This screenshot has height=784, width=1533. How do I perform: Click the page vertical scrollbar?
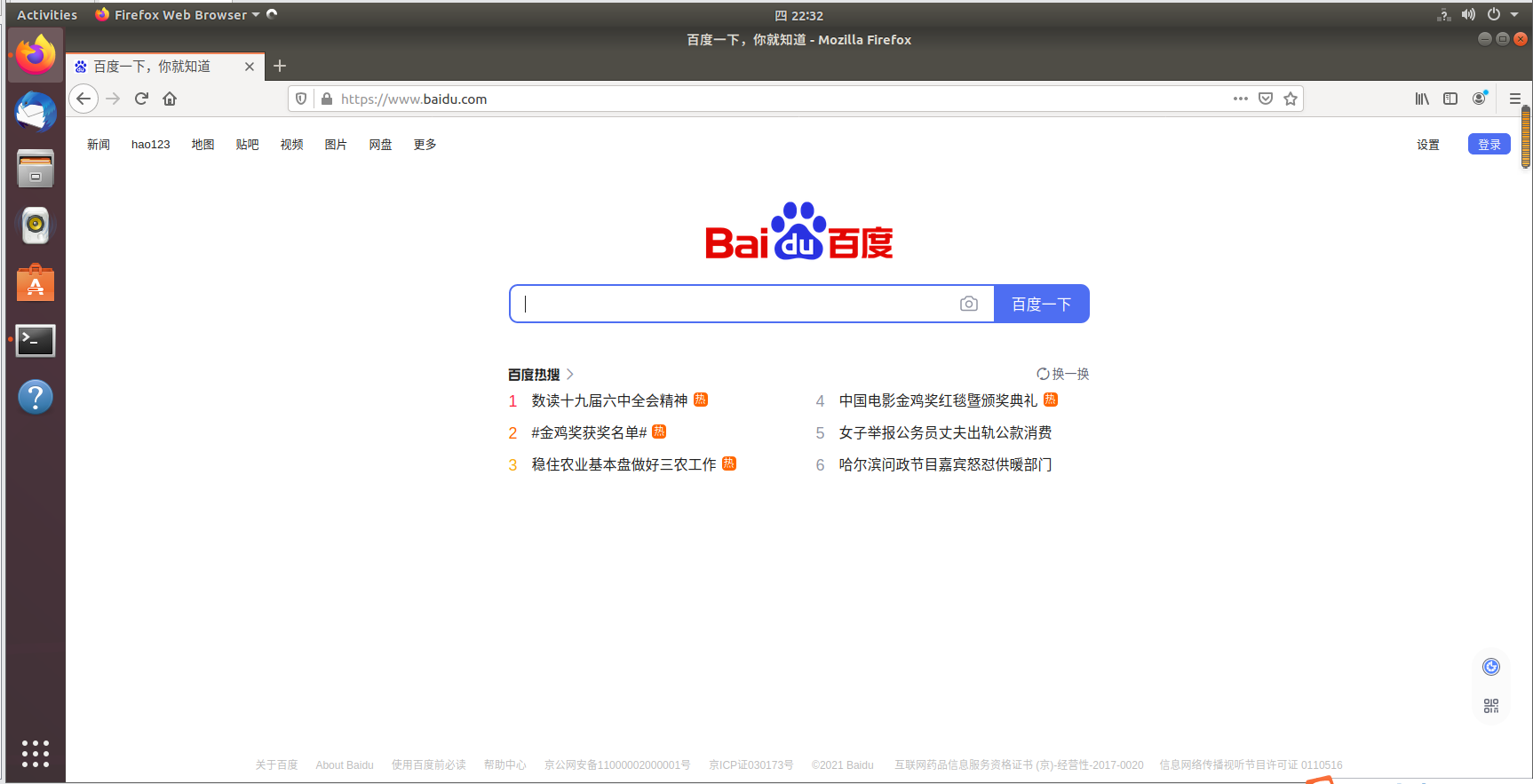1526,137
